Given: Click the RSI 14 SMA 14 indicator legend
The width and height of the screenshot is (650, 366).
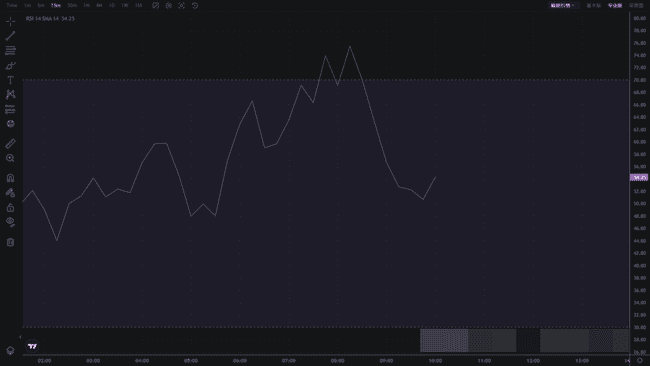Looking at the screenshot, I should pos(50,19).
